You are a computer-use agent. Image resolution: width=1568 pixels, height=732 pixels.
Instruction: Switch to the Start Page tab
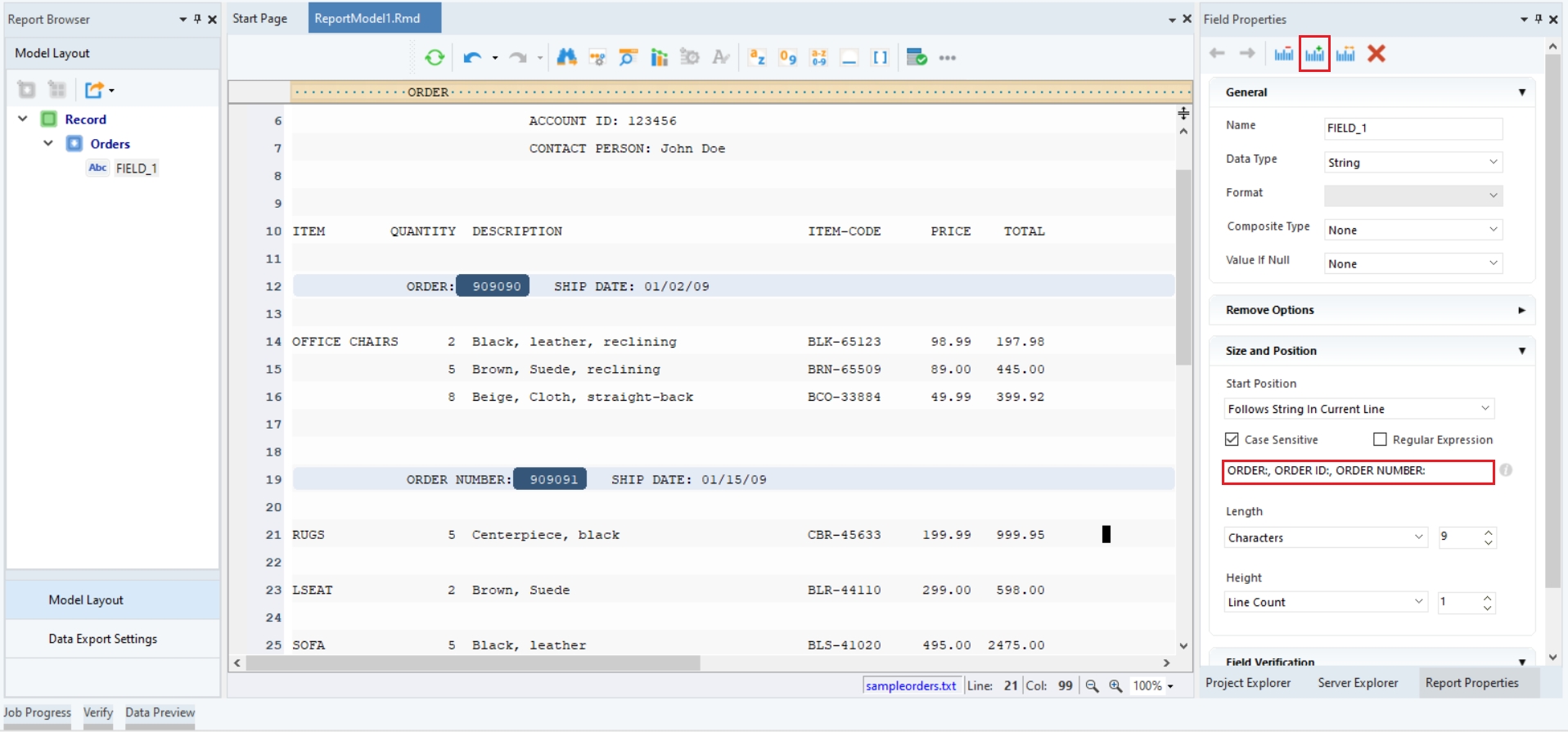(259, 18)
